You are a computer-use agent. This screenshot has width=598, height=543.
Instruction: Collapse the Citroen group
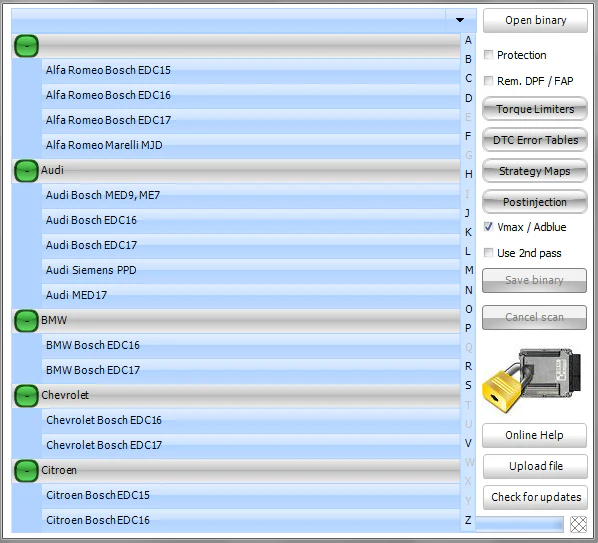coord(26,471)
